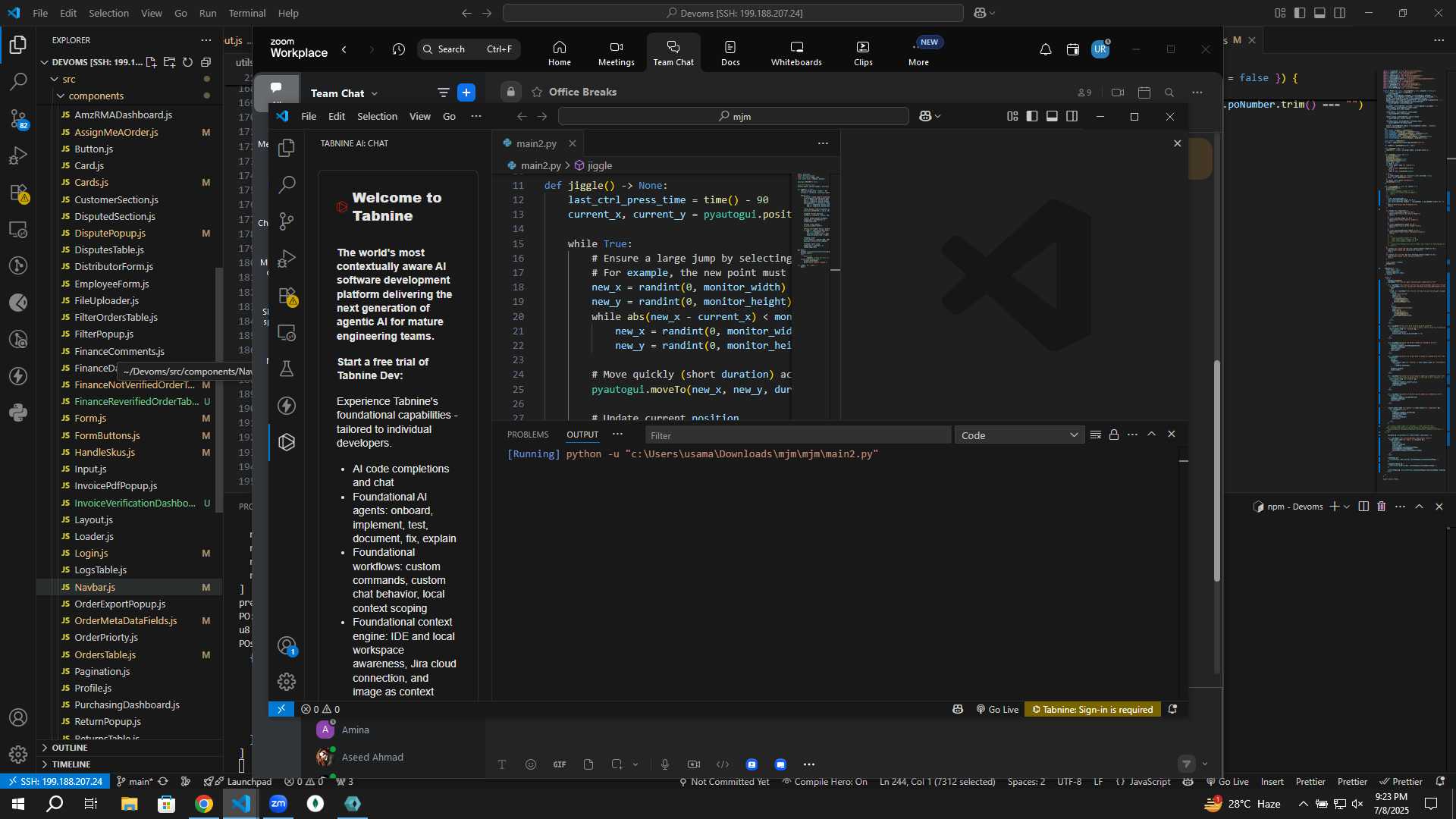Start new chat with plus button

(x=466, y=93)
